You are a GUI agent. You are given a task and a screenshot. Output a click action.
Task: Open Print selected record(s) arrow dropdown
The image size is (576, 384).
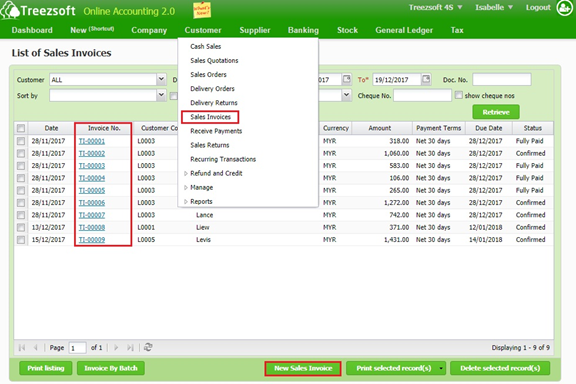click(441, 368)
